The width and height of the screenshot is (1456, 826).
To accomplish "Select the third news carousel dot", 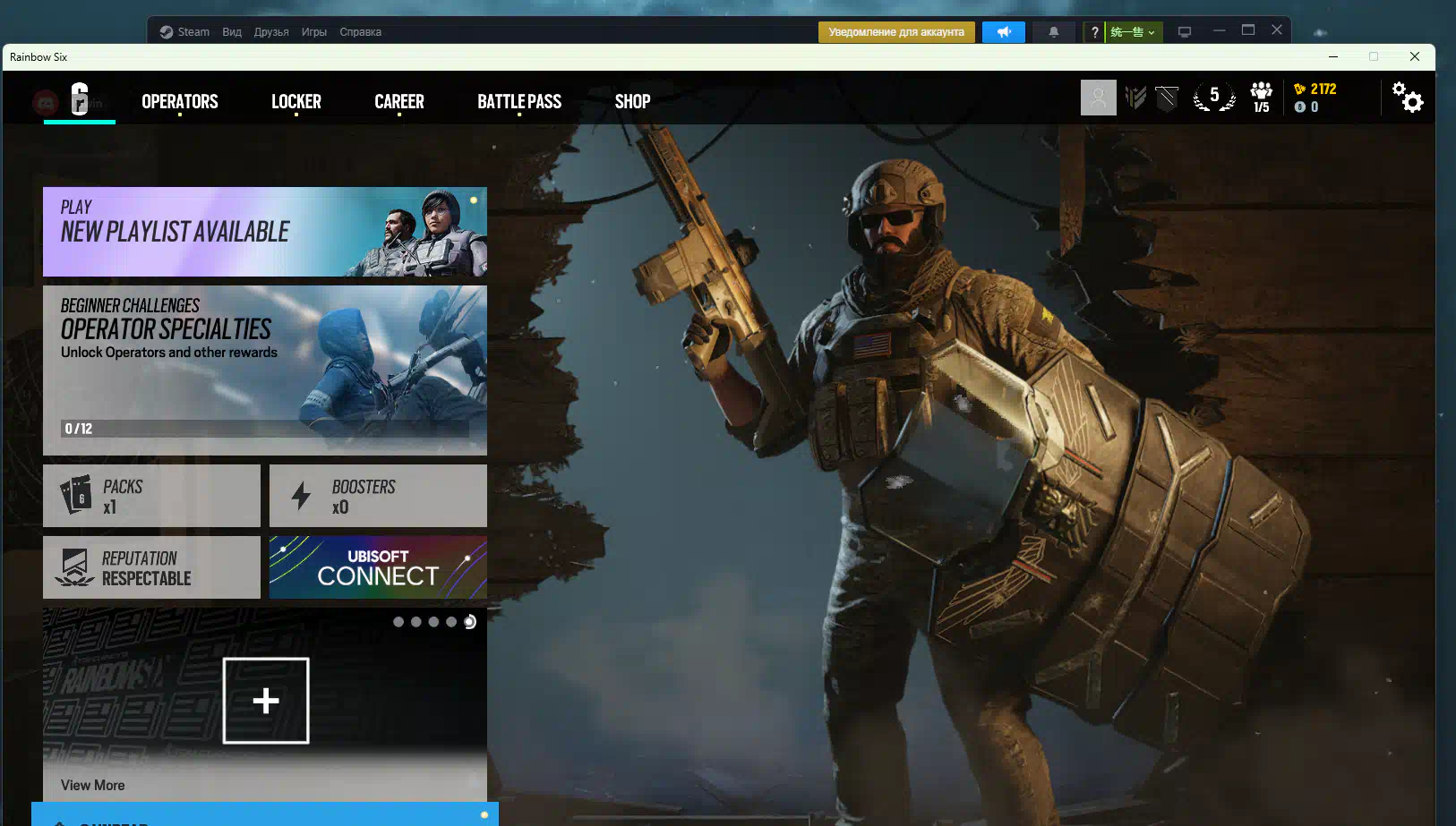I will pyautogui.click(x=433, y=622).
